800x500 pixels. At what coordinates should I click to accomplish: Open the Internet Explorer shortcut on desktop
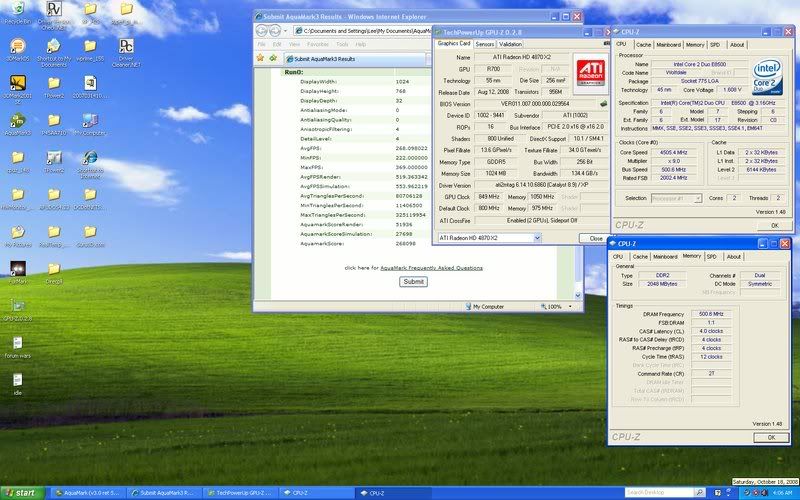90,164
